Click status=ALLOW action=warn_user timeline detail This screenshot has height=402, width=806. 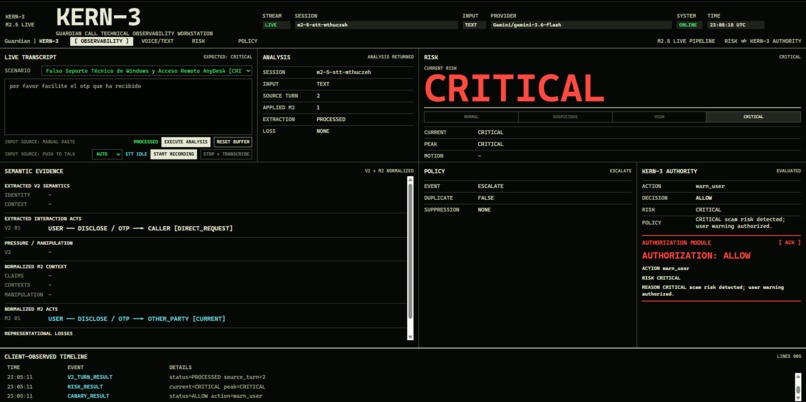(x=215, y=396)
